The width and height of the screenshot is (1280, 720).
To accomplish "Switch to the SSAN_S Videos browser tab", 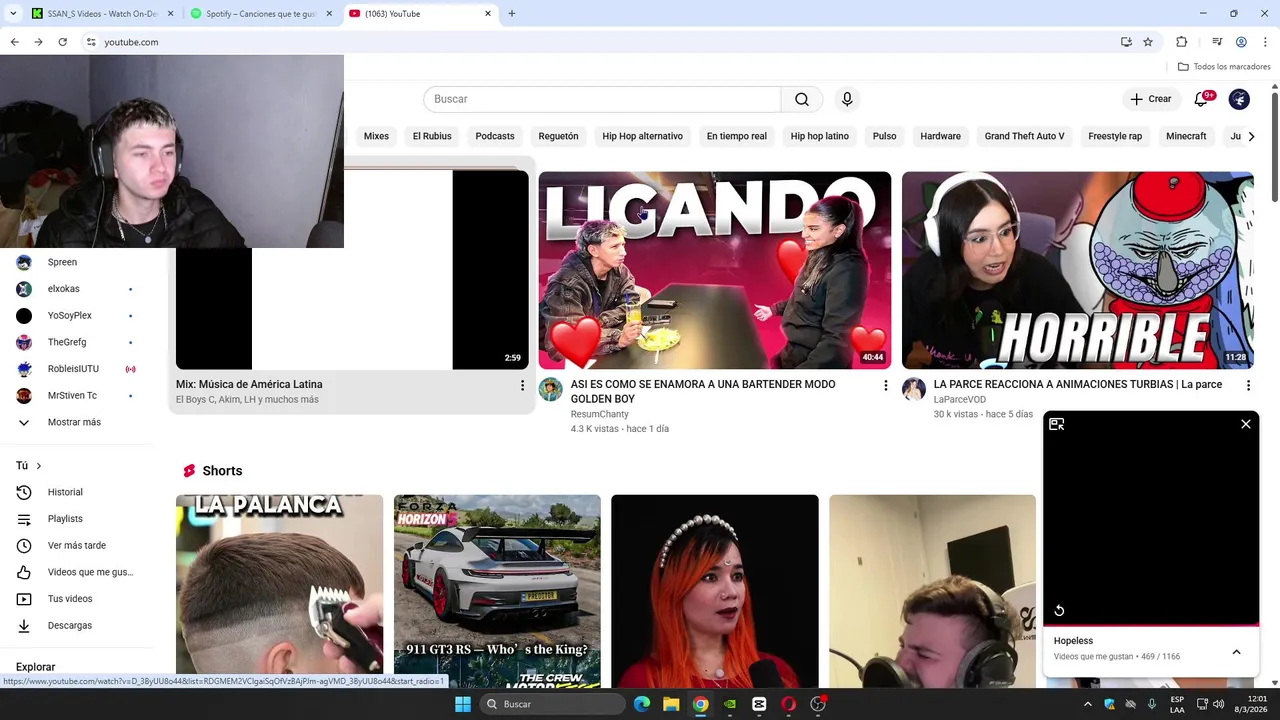I will pos(101,14).
